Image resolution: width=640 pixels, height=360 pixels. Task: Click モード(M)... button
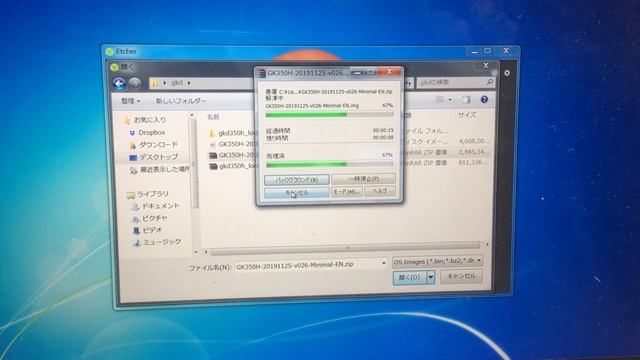coord(347,192)
